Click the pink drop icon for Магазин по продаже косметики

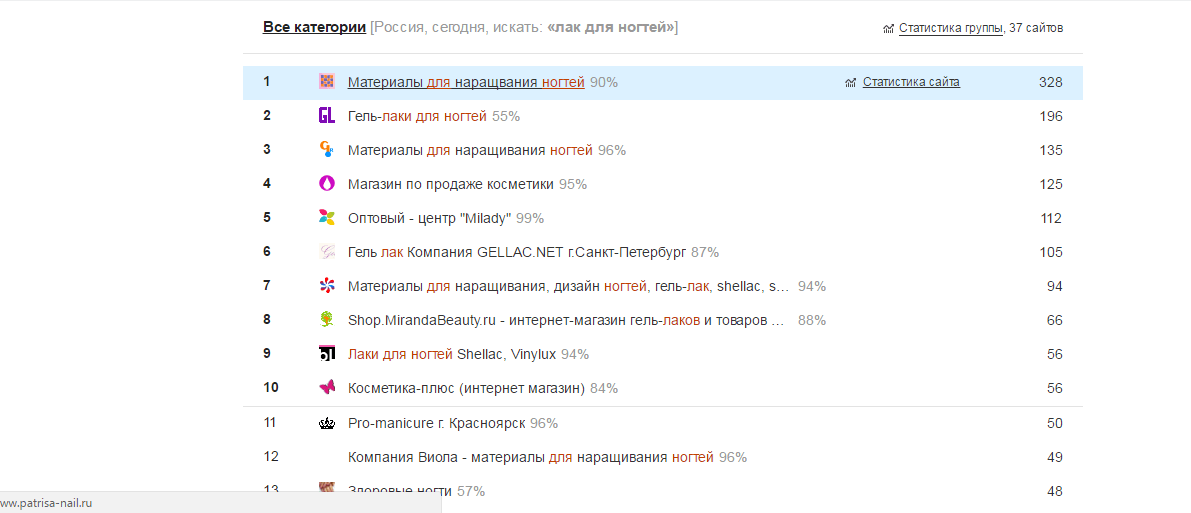(327, 184)
